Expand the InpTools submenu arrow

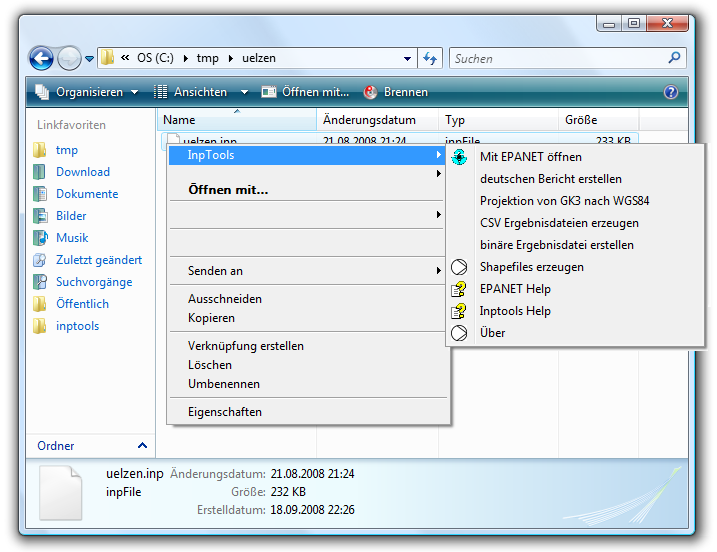[439, 155]
